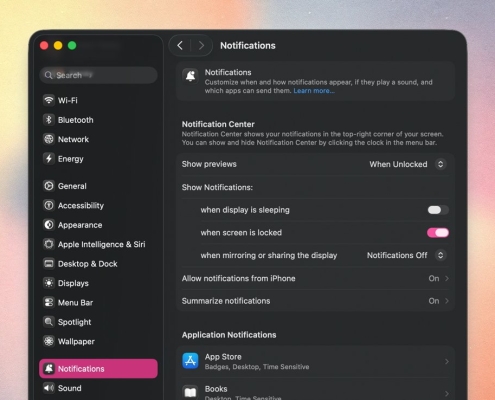The height and width of the screenshot is (400, 495).
Task: Go back with the left chevron button
Action: point(180,45)
